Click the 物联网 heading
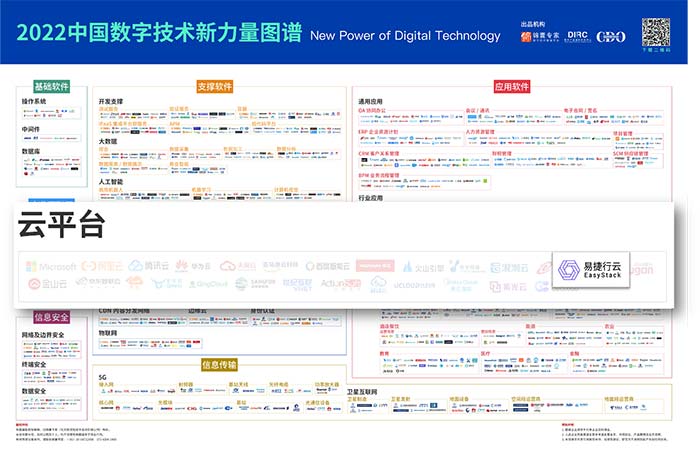 point(108,333)
